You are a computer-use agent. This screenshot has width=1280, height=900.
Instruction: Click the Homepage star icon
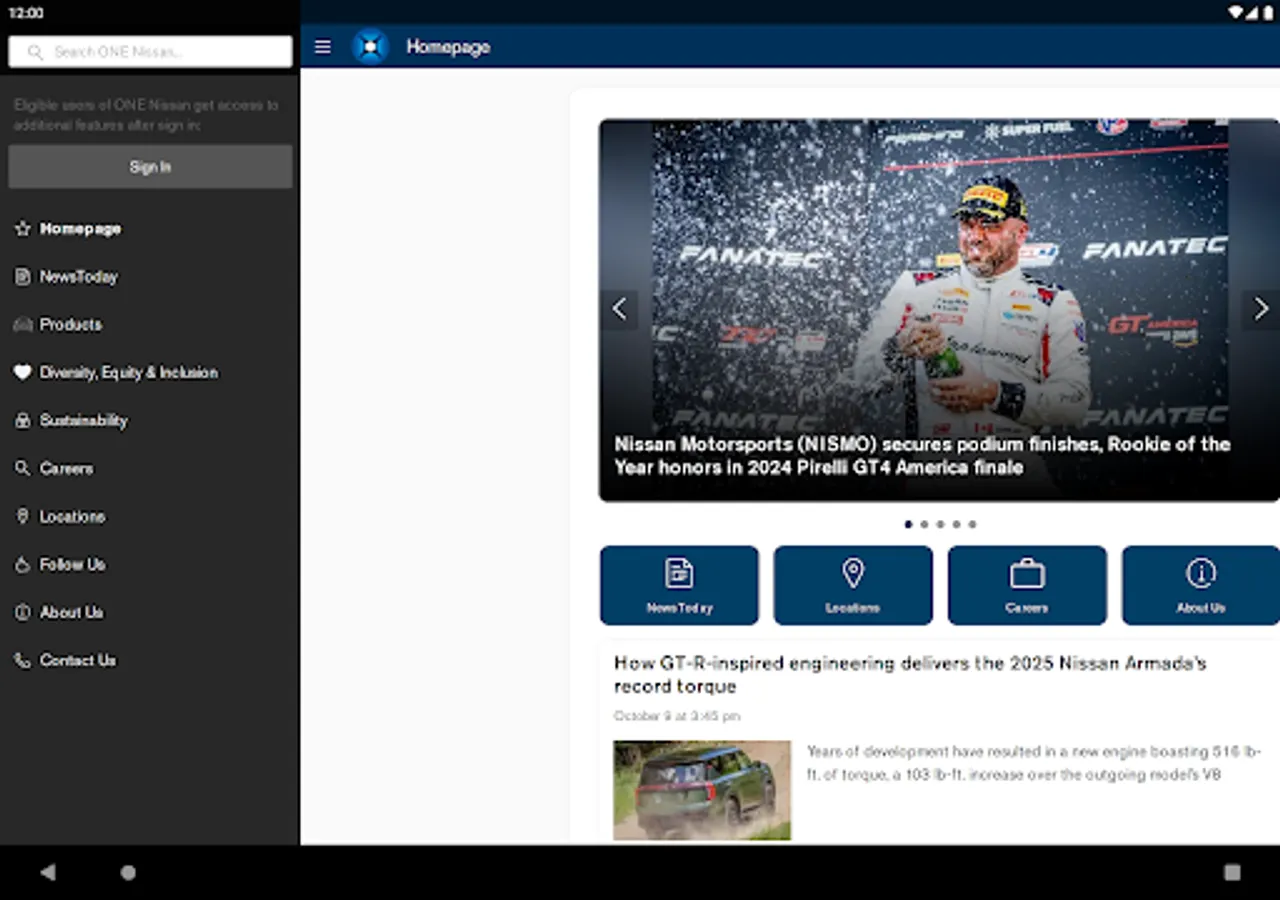[22, 228]
